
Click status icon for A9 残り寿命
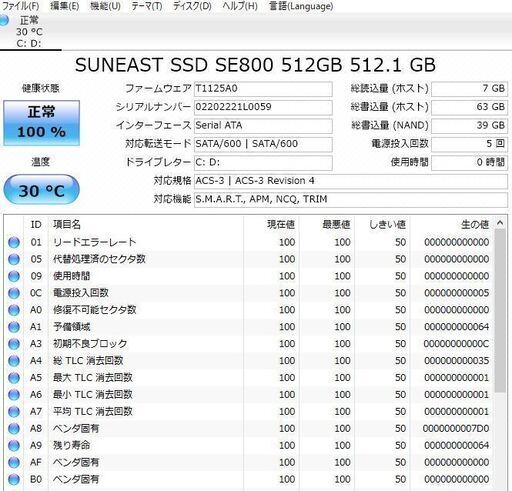pyautogui.click(x=14, y=445)
